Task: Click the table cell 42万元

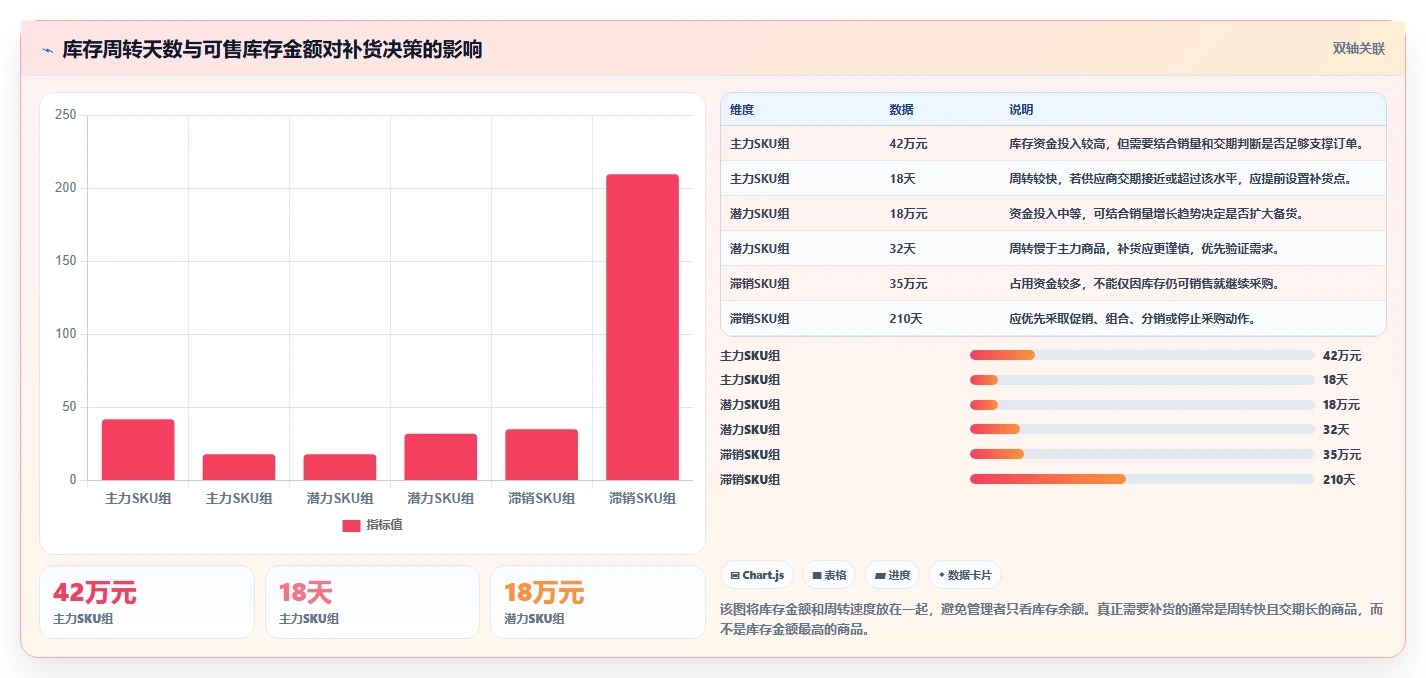Action: pyautogui.click(x=908, y=144)
